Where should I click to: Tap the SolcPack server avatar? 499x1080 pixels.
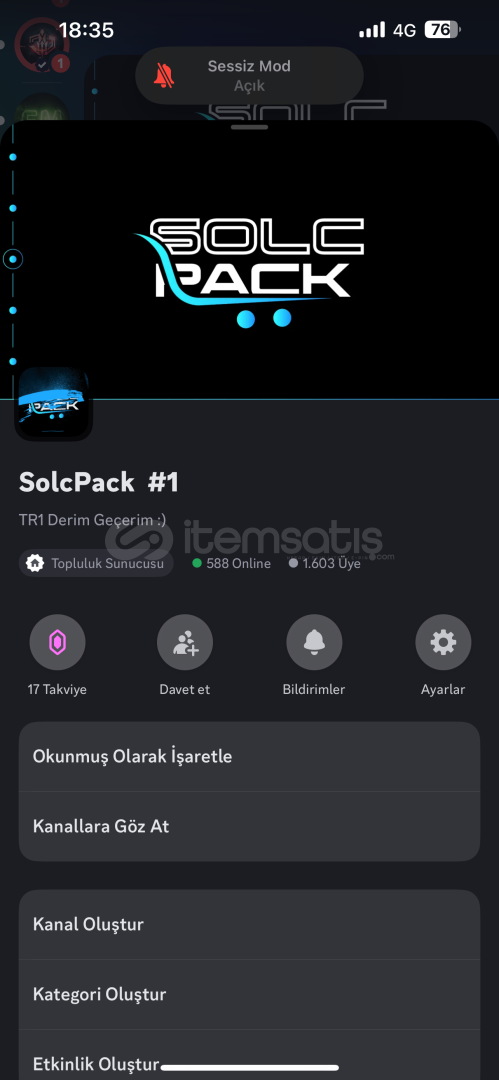click(x=53, y=403)
